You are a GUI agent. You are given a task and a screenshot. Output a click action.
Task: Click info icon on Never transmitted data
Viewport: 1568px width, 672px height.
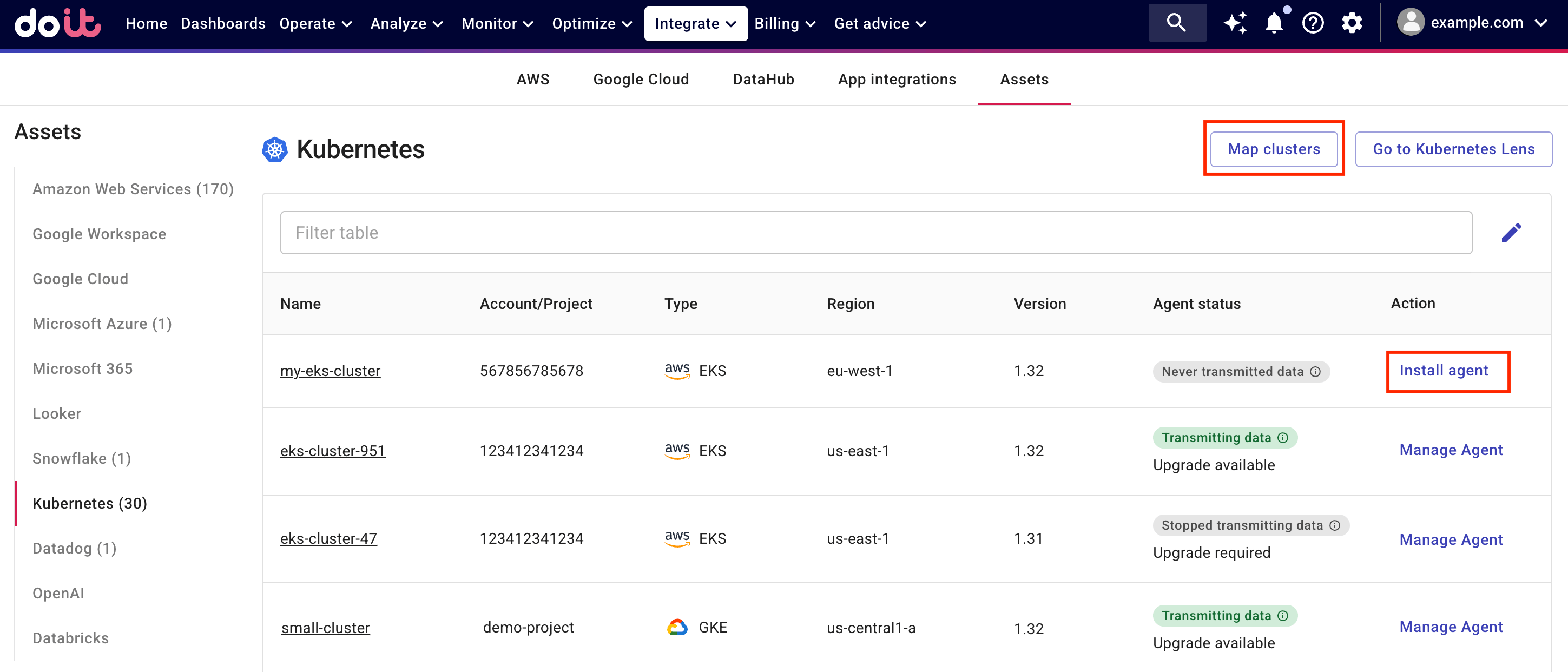pos(1315,371)
